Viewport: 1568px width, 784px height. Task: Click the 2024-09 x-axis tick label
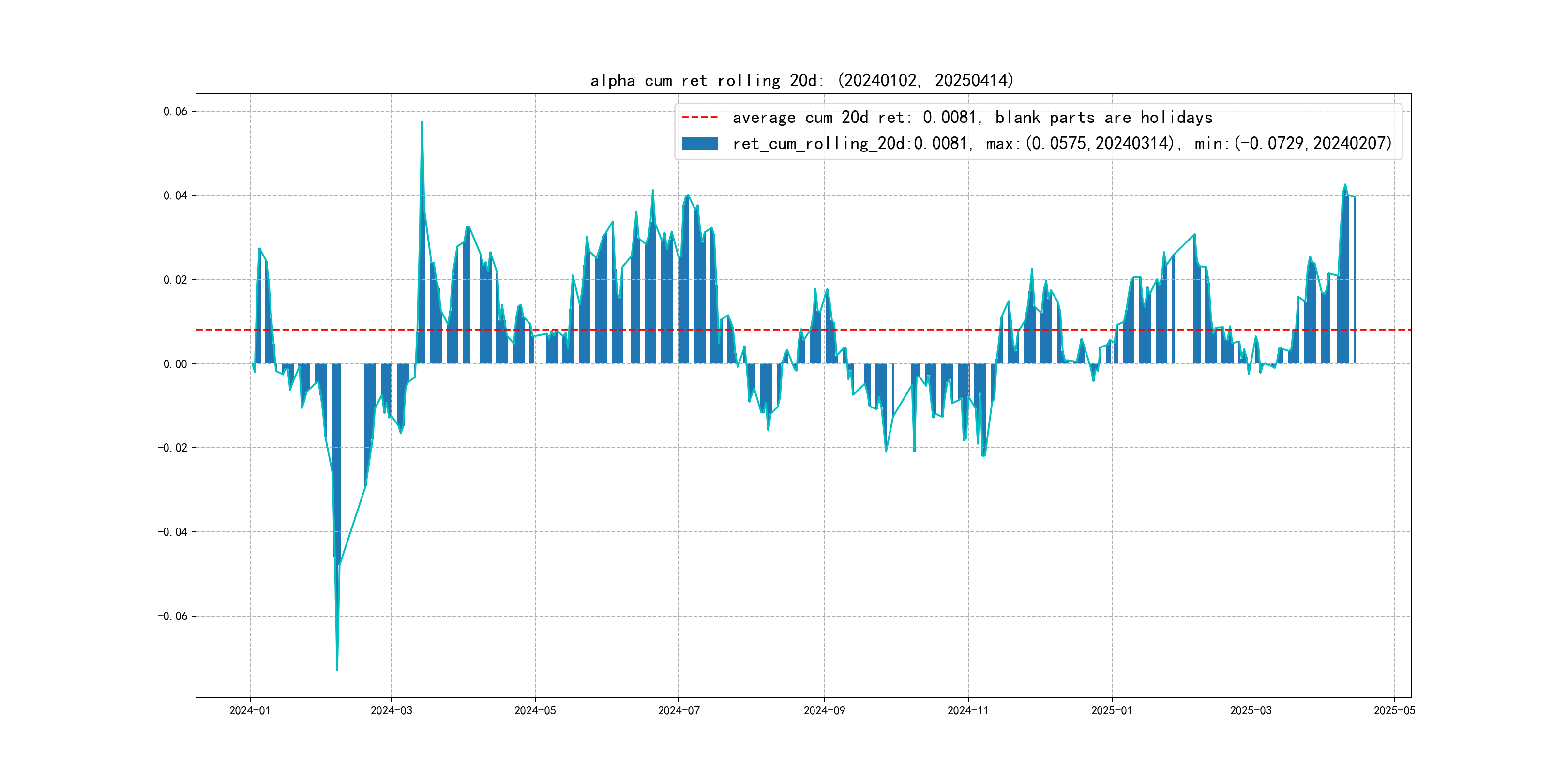tap(824, 710)
